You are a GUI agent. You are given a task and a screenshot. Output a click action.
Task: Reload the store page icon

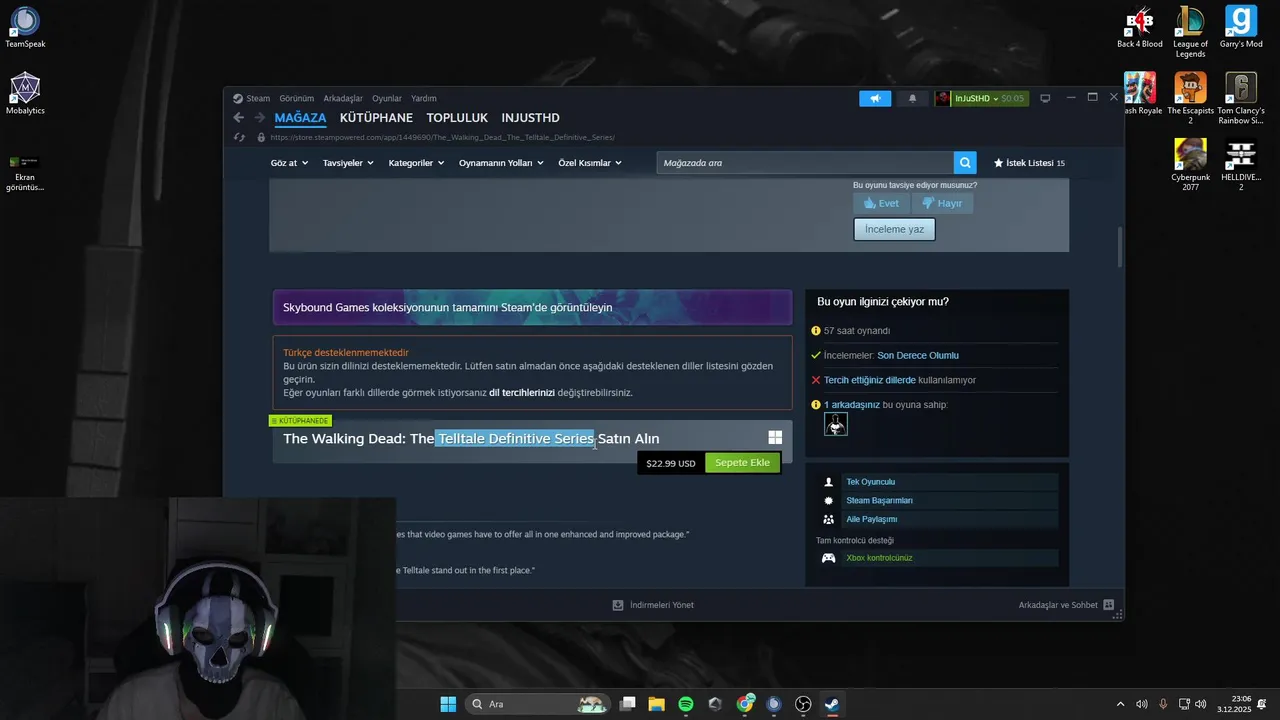(x=239, y=137)
